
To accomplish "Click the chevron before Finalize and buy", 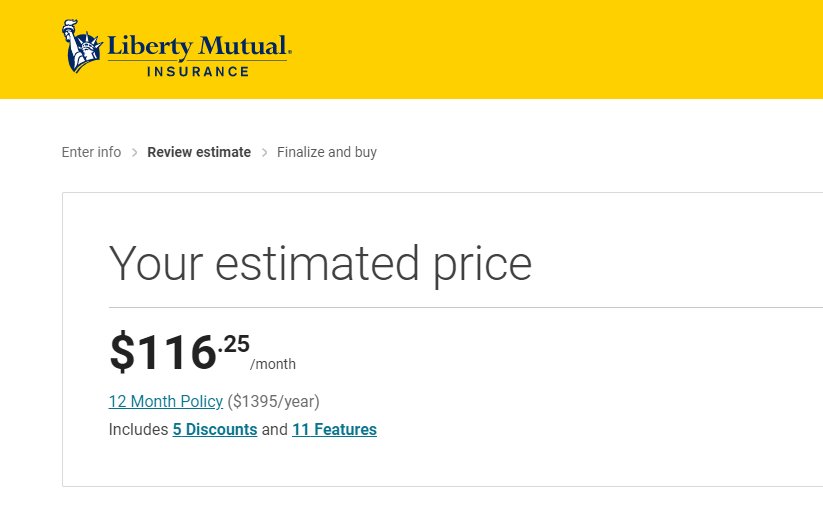I will pyautogui.click(x=265, y=153).
